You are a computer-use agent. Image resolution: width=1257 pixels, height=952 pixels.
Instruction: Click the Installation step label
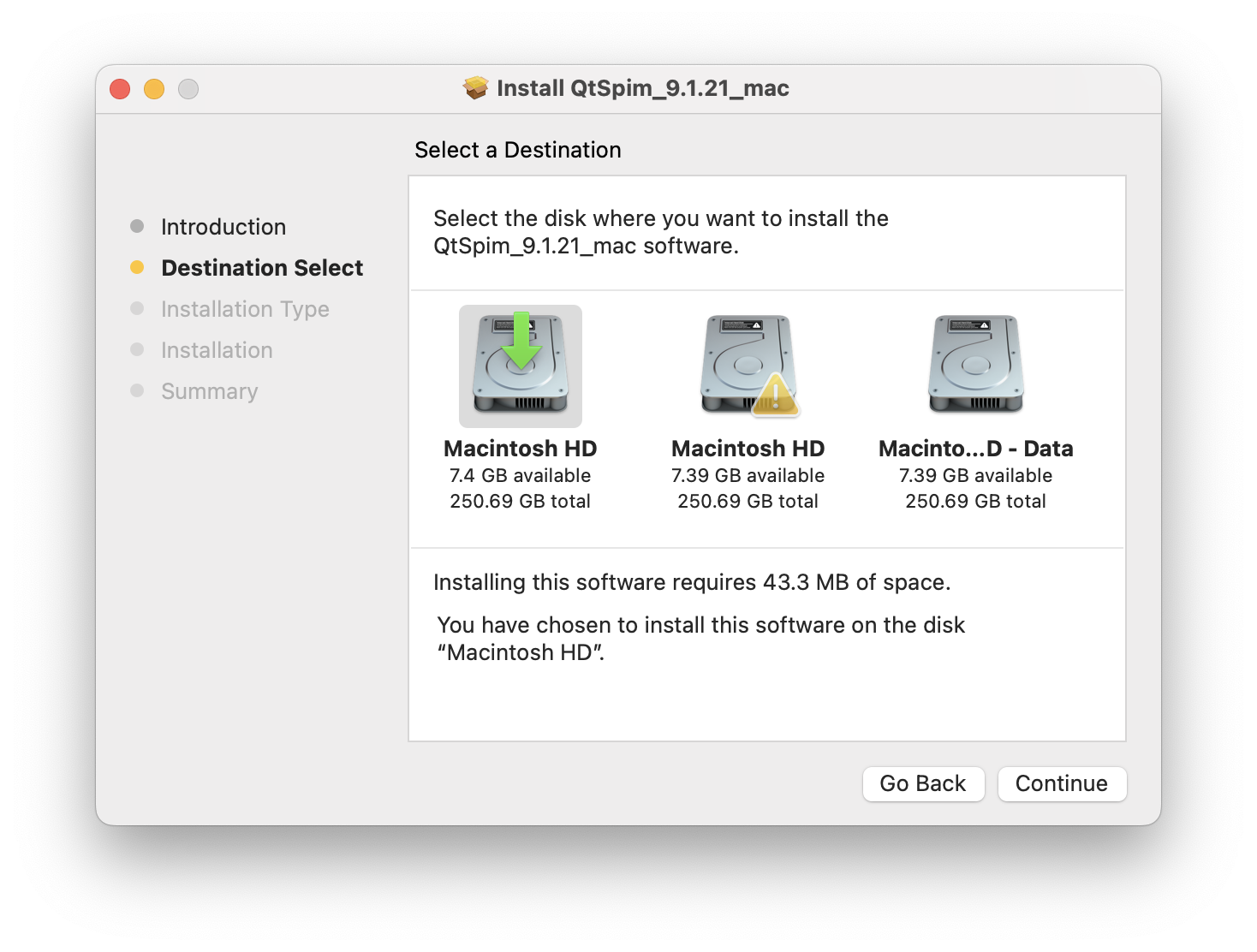pos(217,350)
